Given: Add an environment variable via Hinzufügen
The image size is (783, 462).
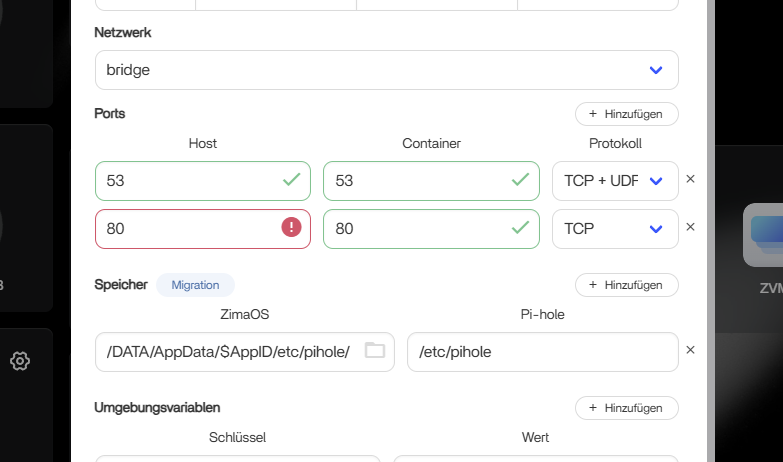Looking at the screenshot, I should (626, 408).
